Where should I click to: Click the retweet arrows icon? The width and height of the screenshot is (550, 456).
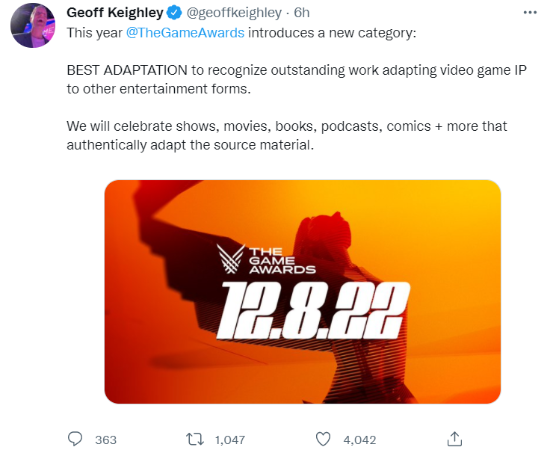coord(195,439)
